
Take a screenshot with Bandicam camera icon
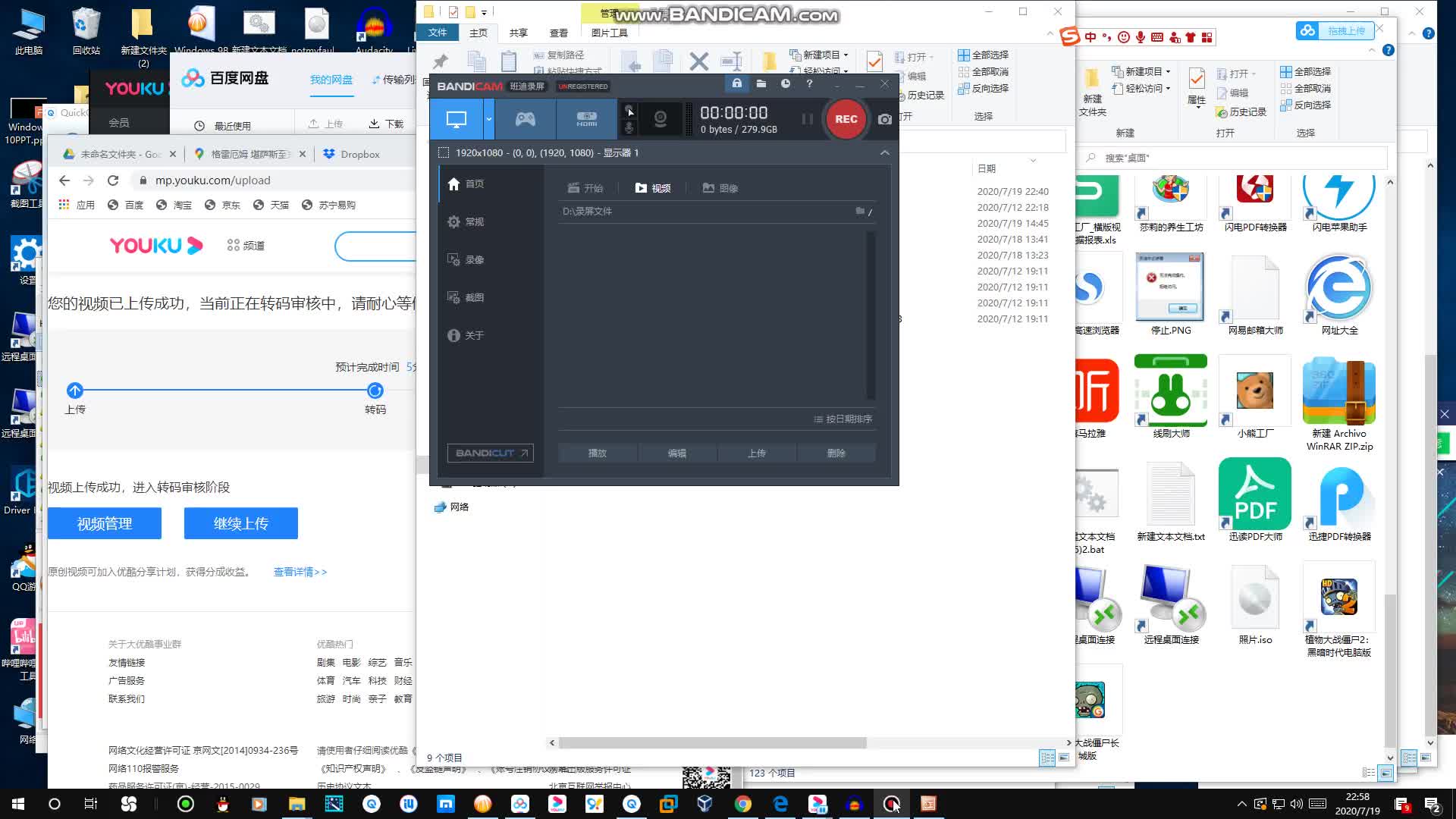(884, 119)
